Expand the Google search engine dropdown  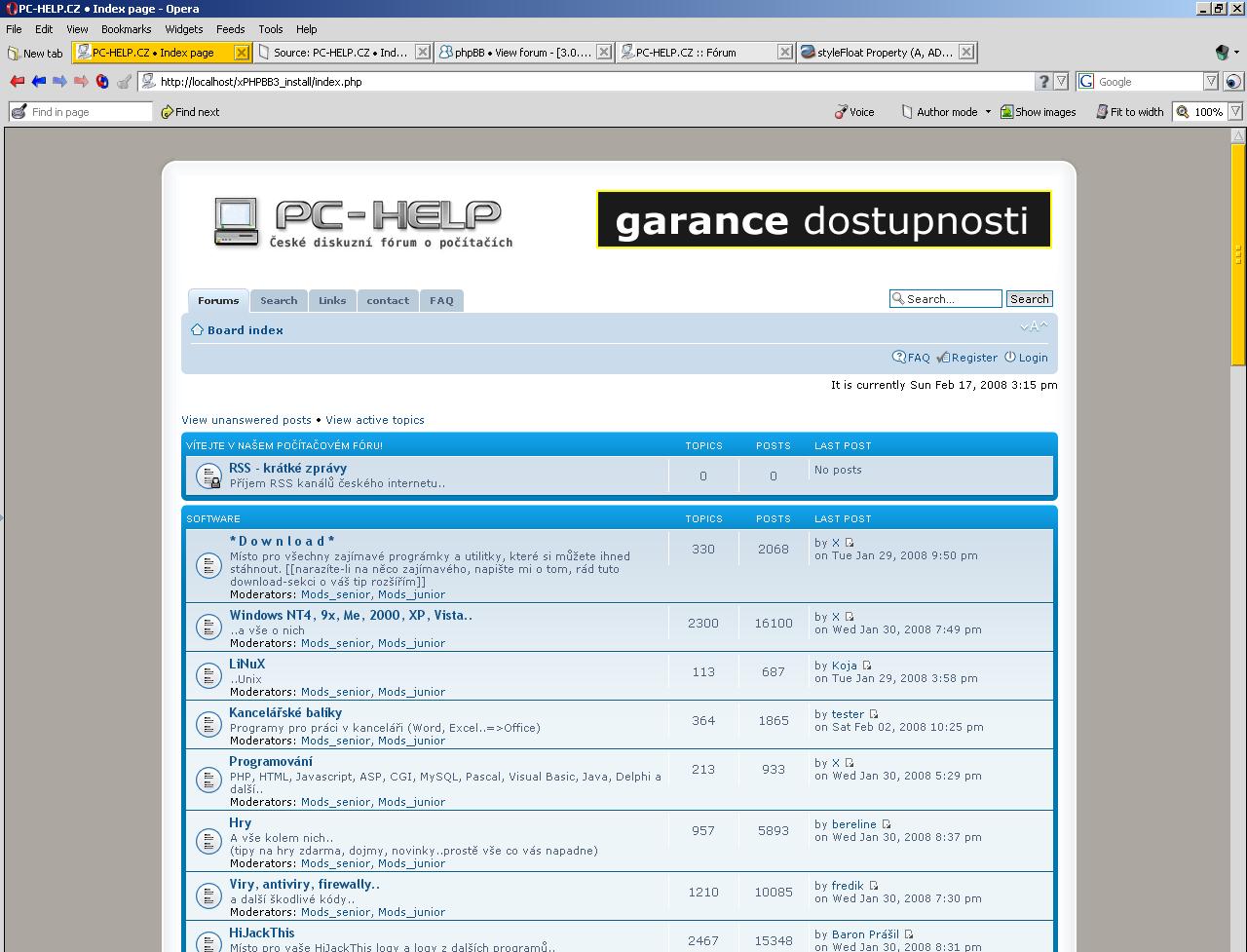1211,82
